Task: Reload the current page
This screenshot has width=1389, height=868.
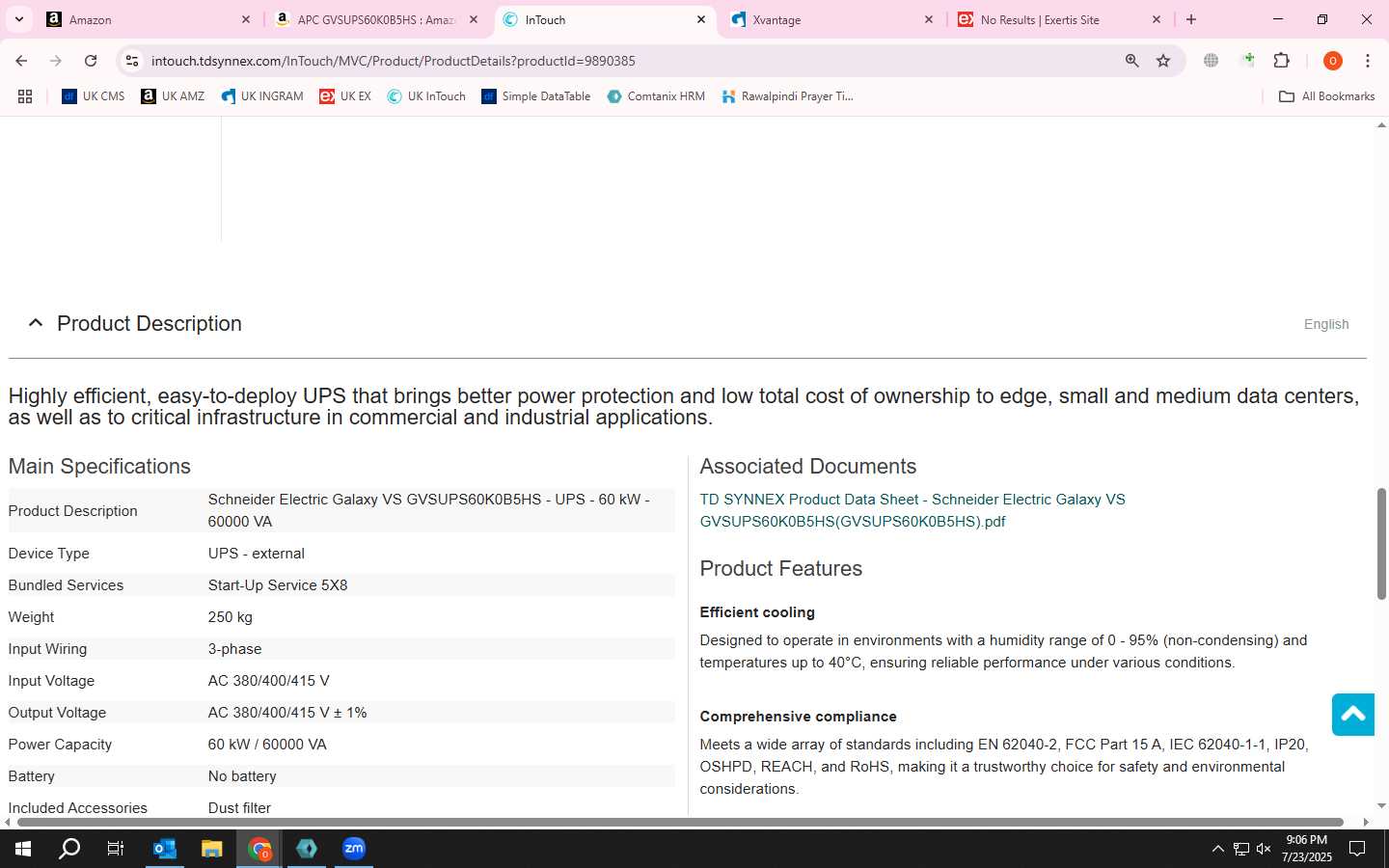Action: (91, 61)
